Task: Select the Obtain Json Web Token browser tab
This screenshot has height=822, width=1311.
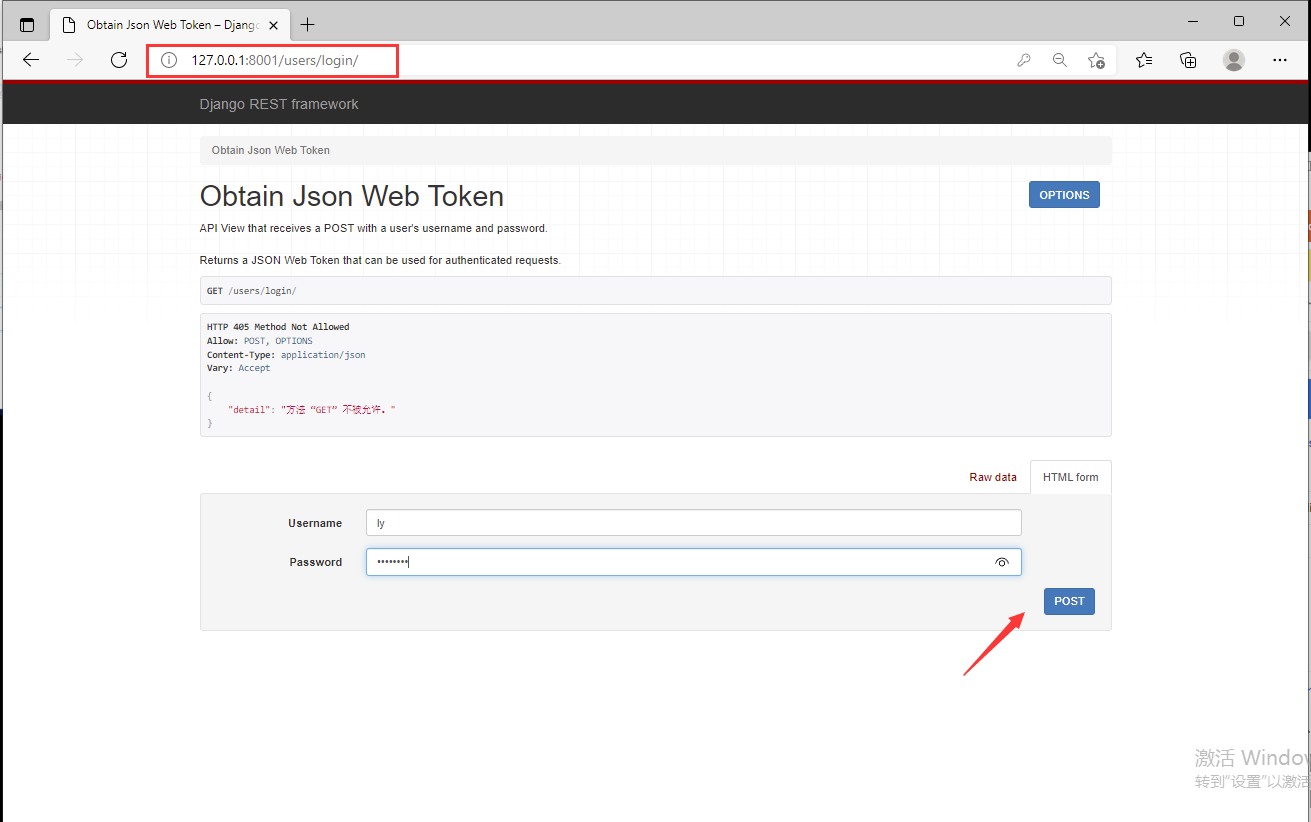Action: click(x=168, y=25)
